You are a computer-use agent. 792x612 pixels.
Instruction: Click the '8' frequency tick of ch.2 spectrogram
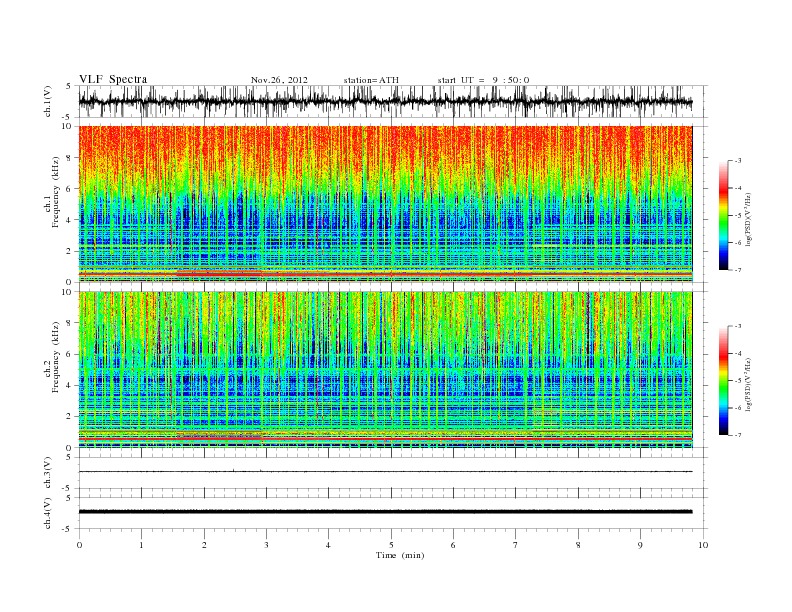click(x=70, y=323)
